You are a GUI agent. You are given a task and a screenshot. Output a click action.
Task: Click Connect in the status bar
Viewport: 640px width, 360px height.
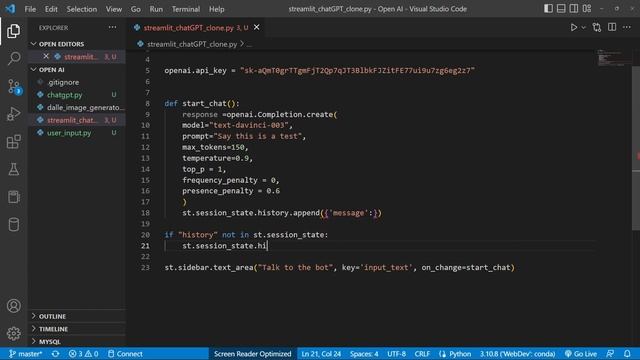pos(125,354)
